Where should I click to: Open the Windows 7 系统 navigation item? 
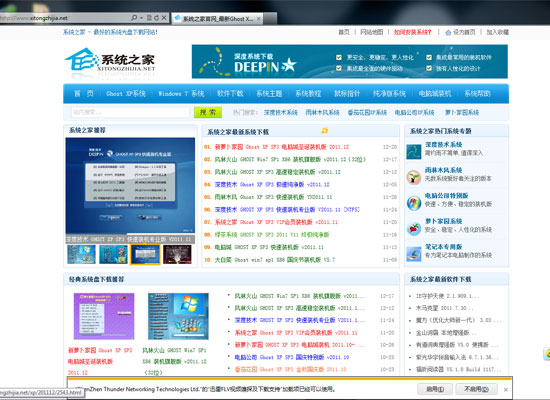coord(181,94)
